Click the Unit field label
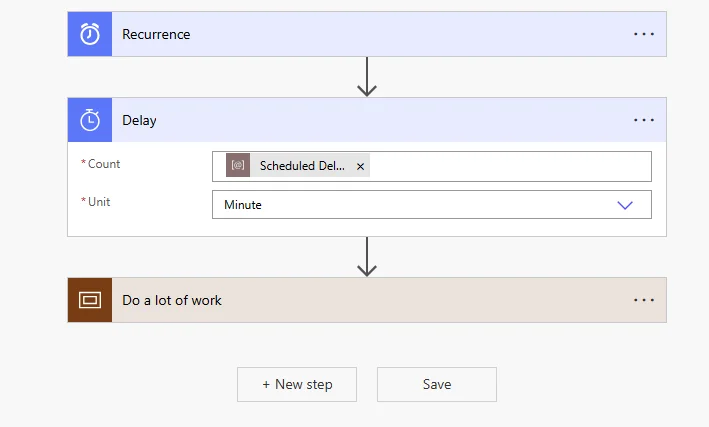 click(x=99, y=202)
